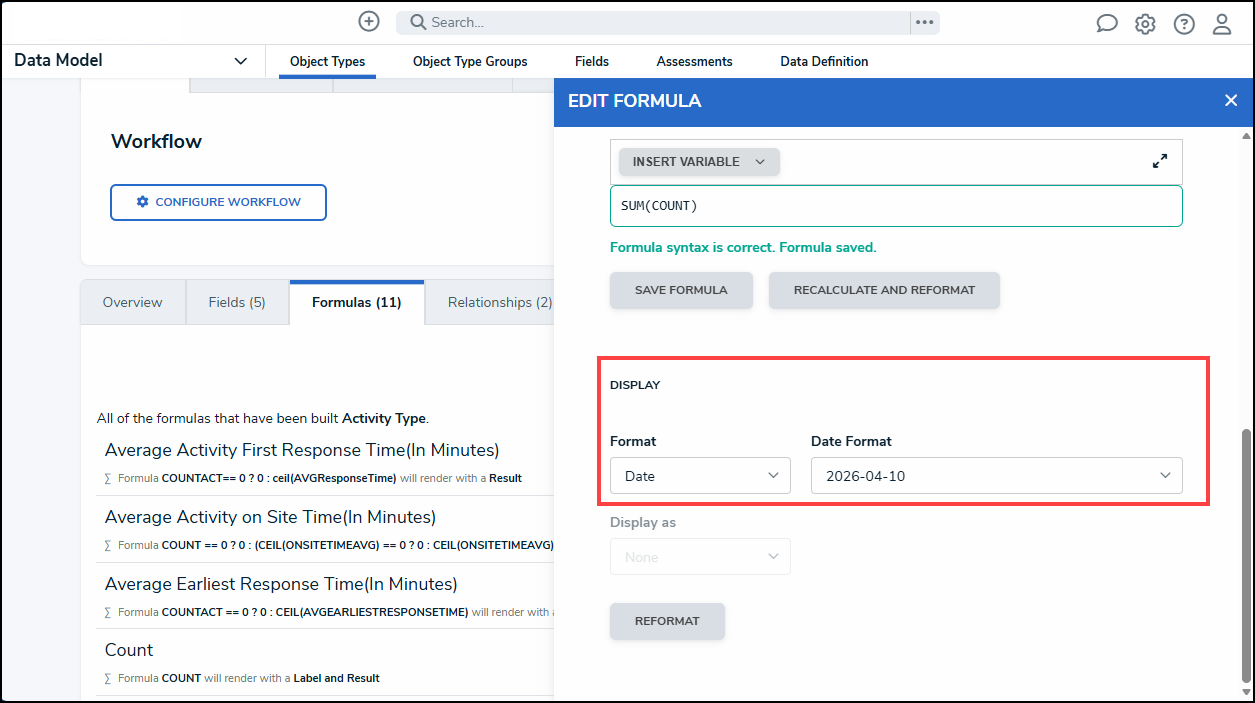Open the user profile icon
The width and height of the screenshot is (1255, 703).
[1222, 24]
